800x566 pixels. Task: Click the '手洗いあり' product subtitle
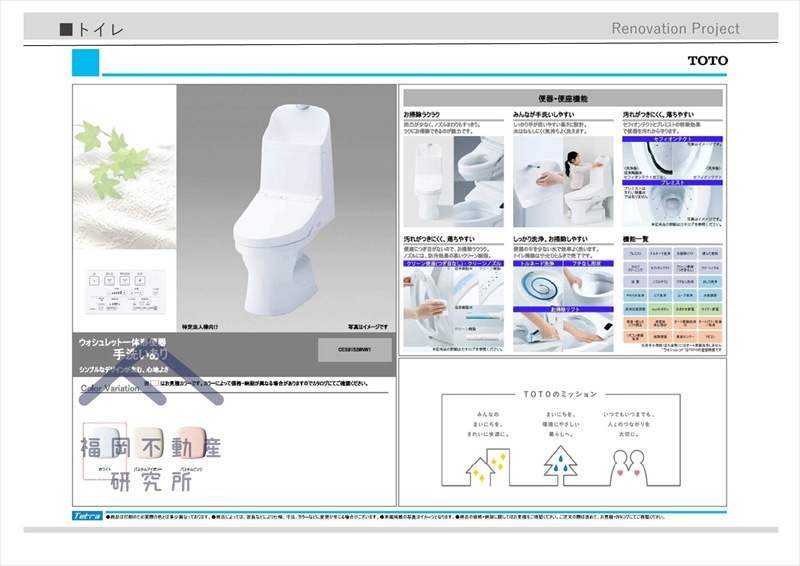140,354
